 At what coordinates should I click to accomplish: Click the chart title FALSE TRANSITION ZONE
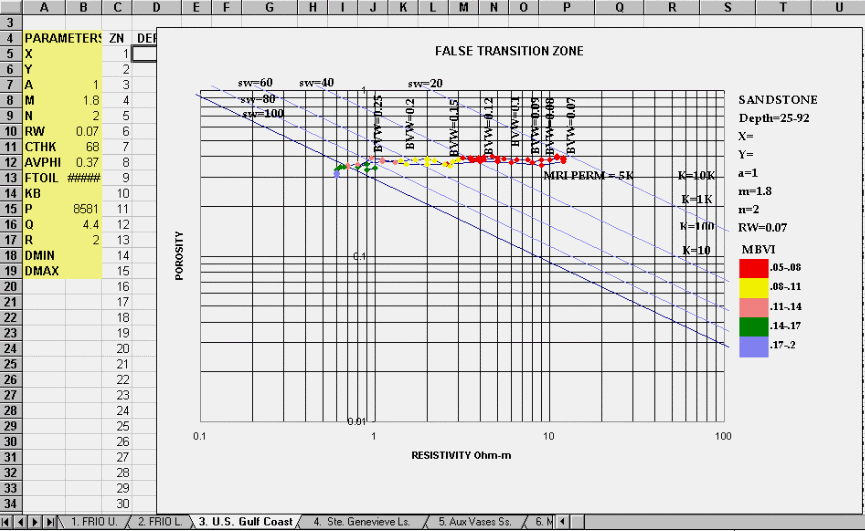point(509,51)
